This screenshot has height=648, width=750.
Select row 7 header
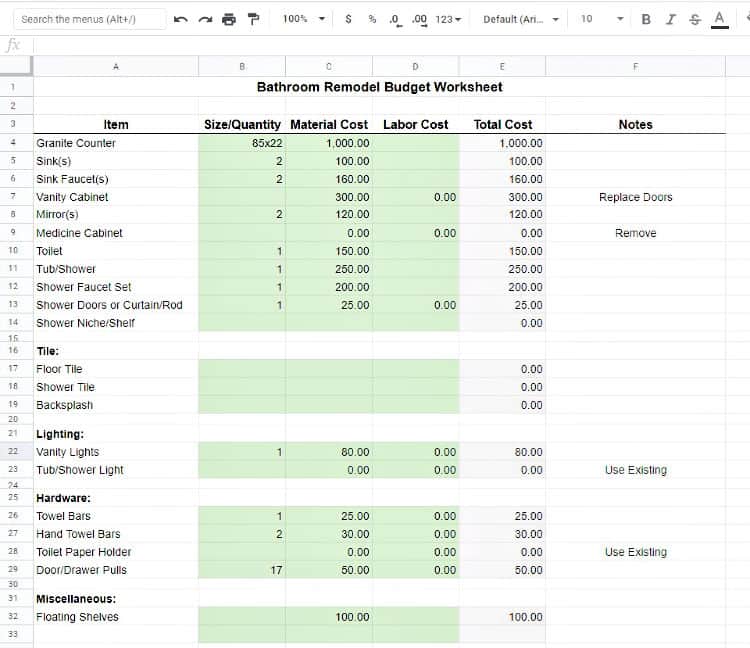coord(14,197)
